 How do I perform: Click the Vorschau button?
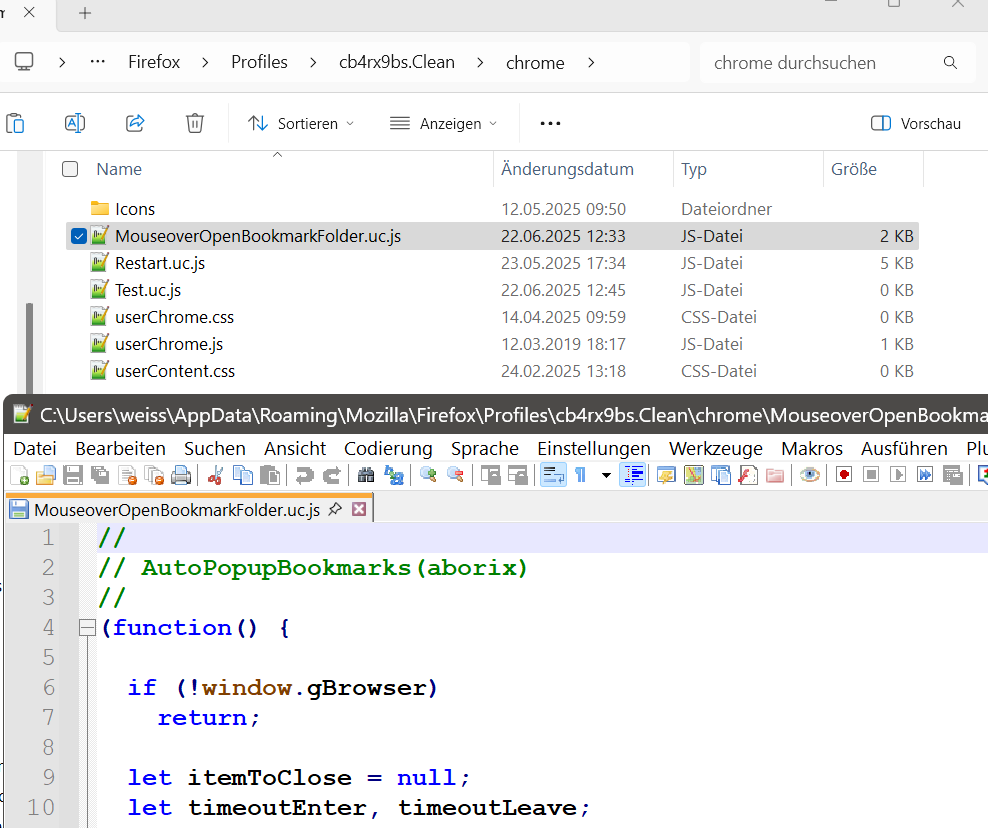tap(916, 123)
